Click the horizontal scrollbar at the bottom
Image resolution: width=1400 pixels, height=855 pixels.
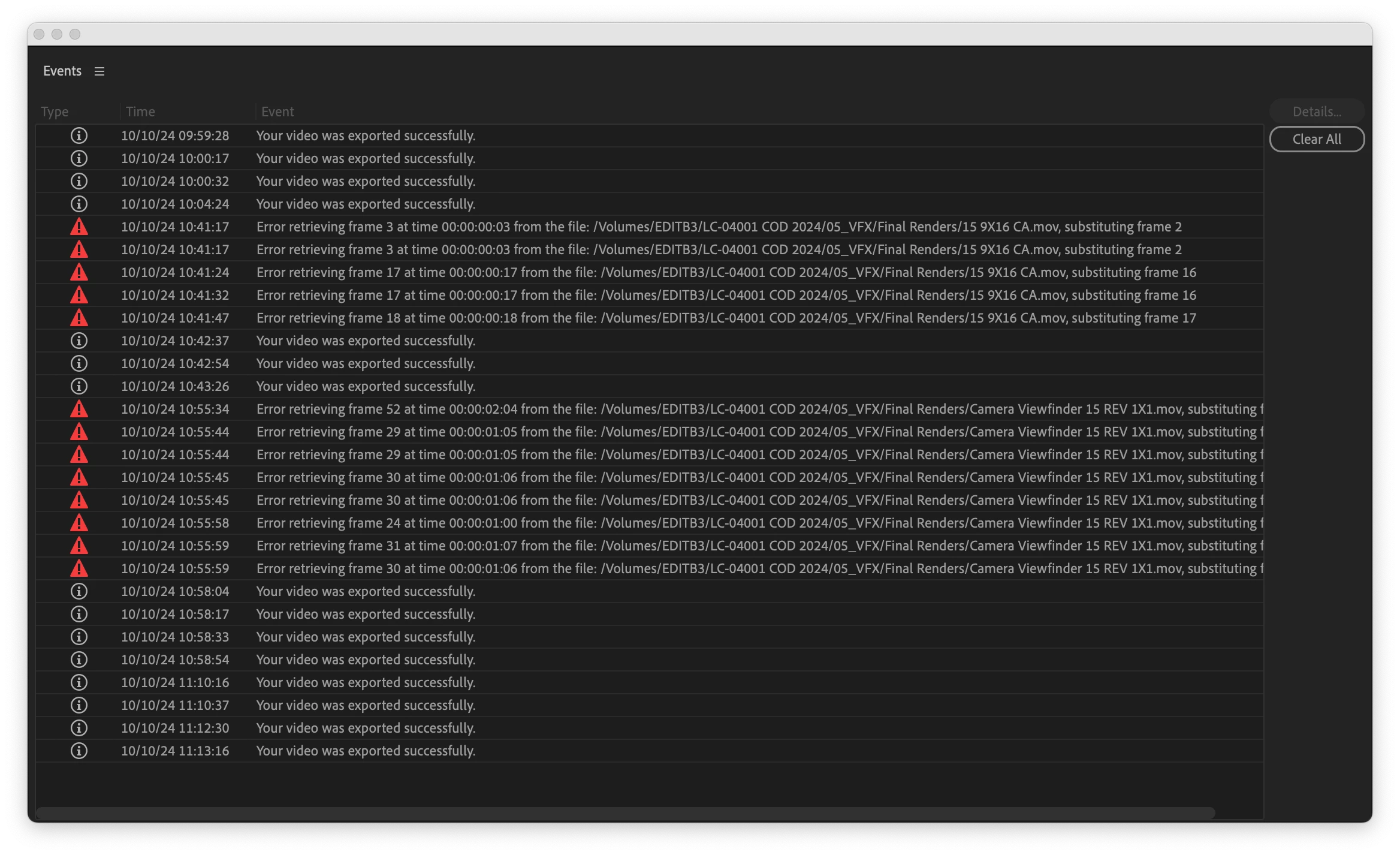625,812
